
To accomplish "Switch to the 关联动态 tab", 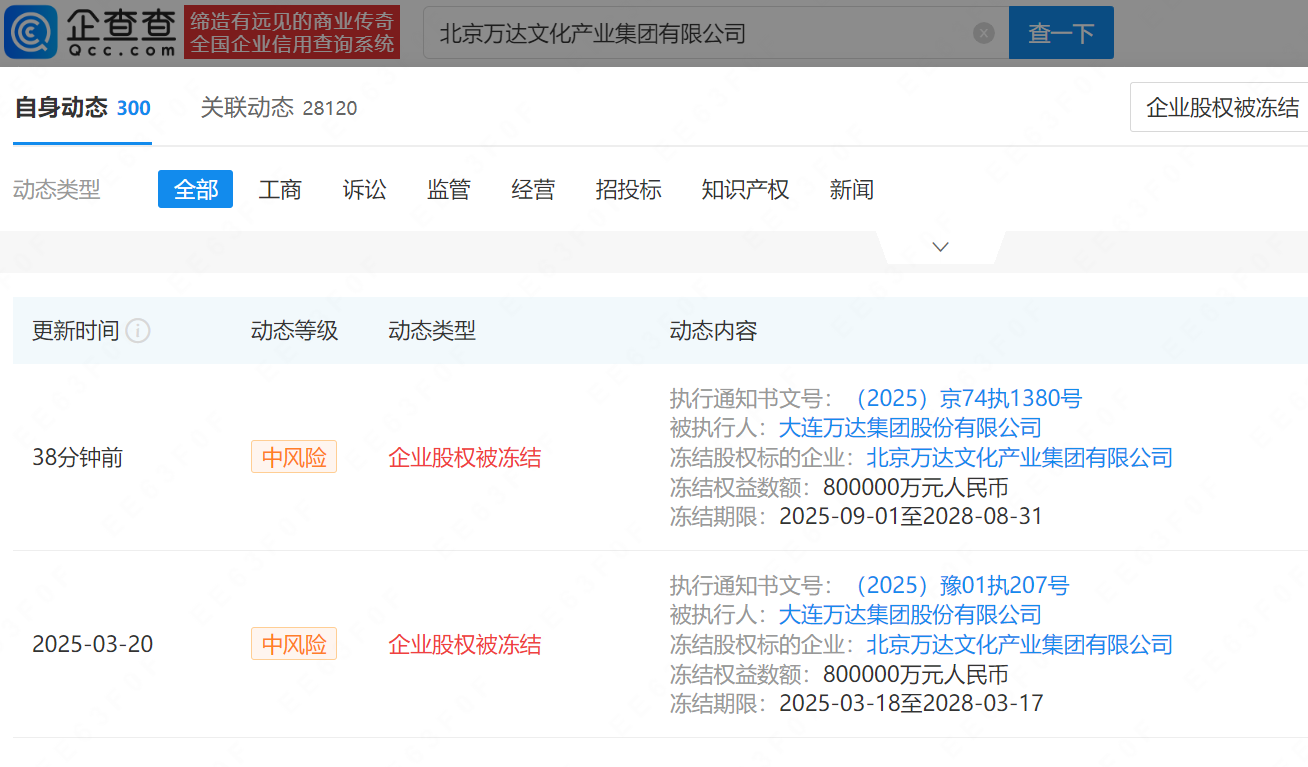I will 278,108.
